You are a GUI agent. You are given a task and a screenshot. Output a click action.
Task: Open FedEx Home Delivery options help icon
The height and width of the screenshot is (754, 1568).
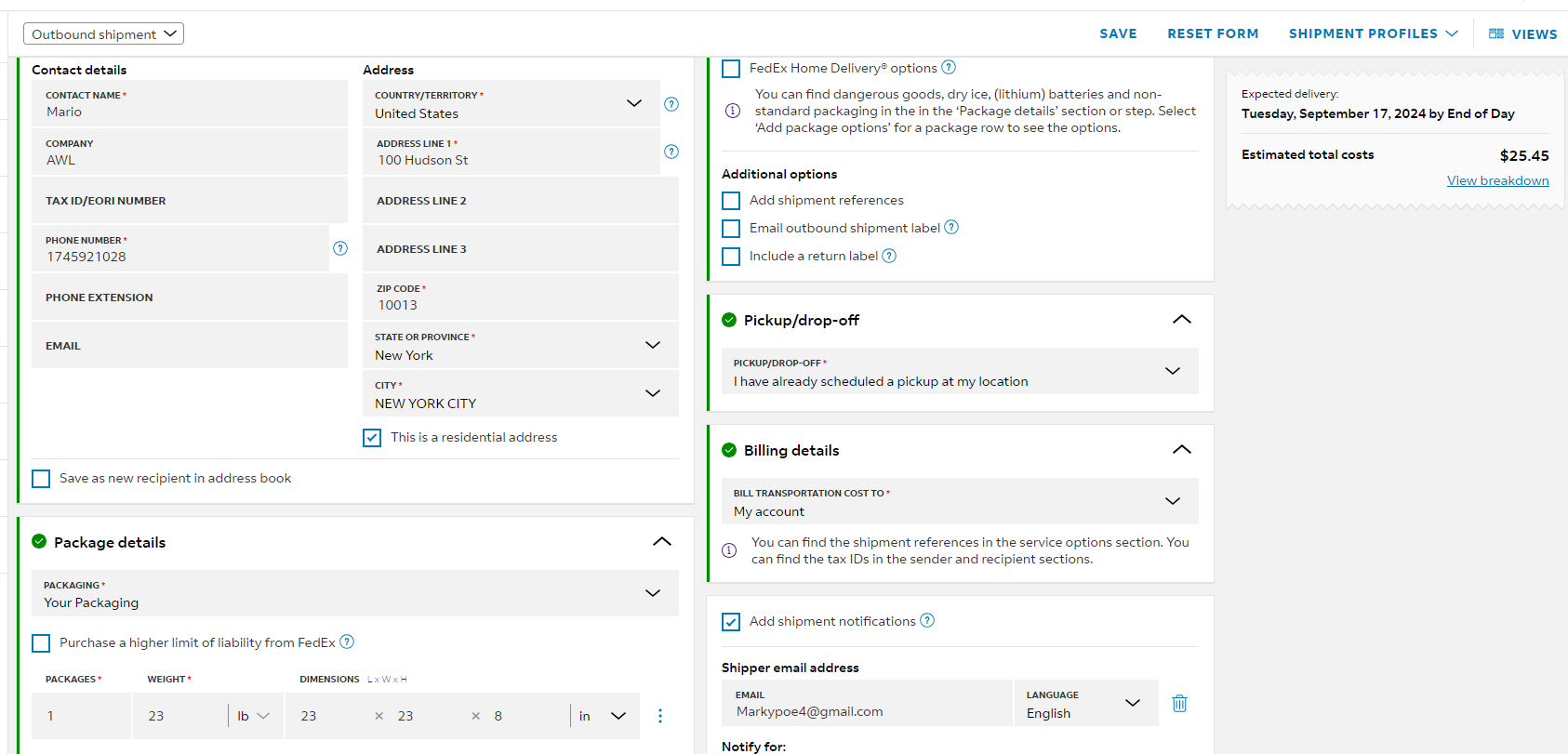tap(949, 67)
